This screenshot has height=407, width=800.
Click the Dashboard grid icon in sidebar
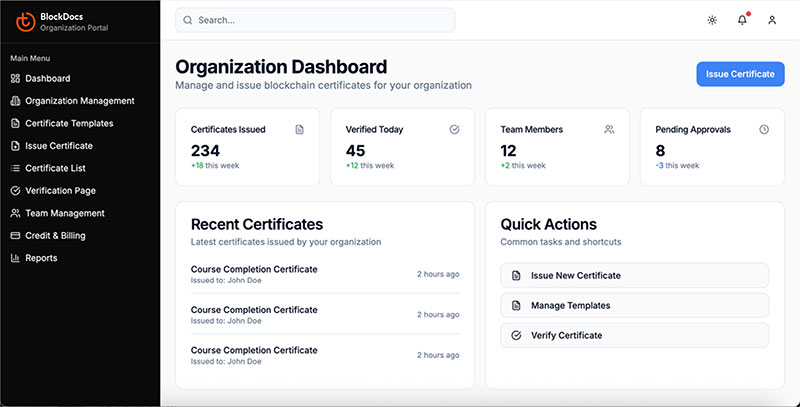click(x=15, y=78)
